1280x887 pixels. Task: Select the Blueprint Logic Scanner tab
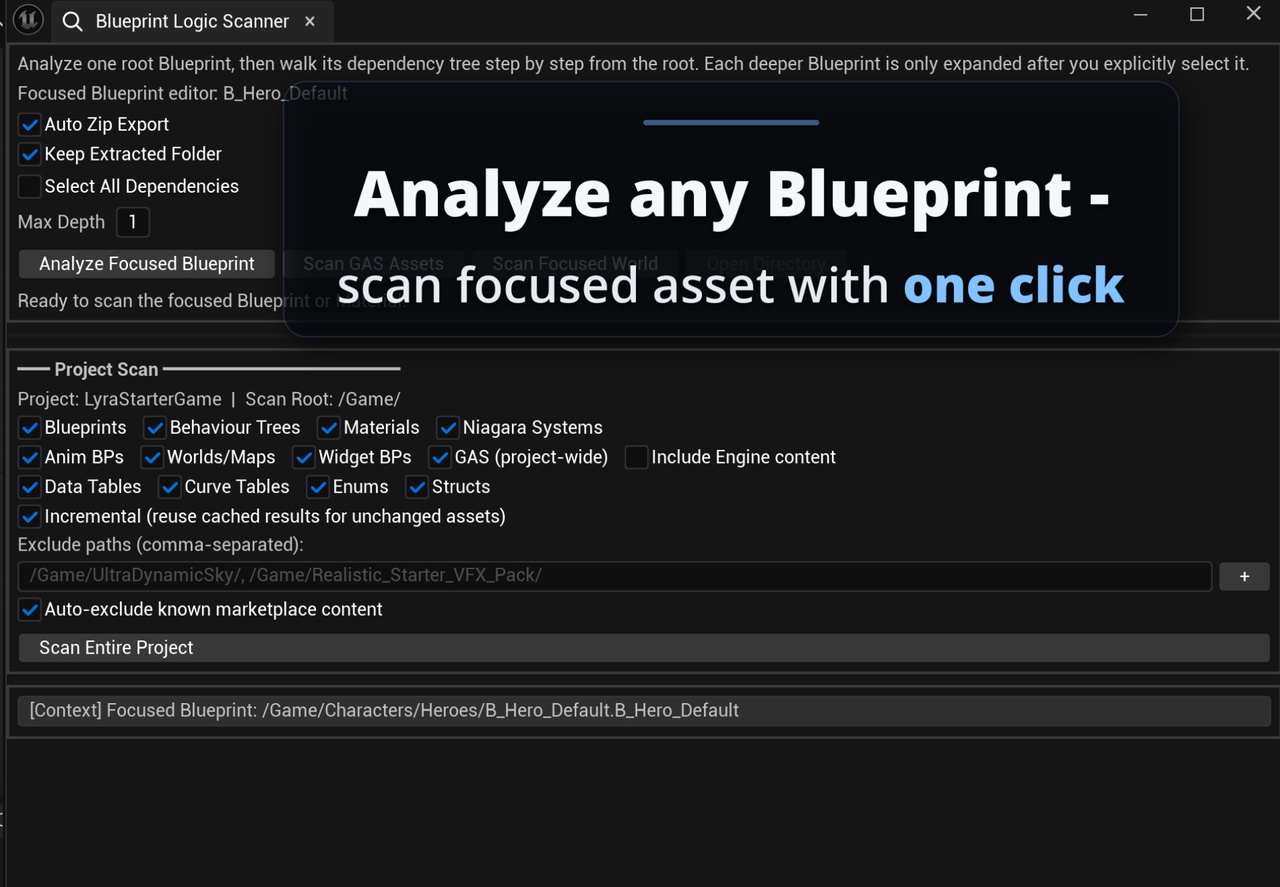(x=191, y=21)
